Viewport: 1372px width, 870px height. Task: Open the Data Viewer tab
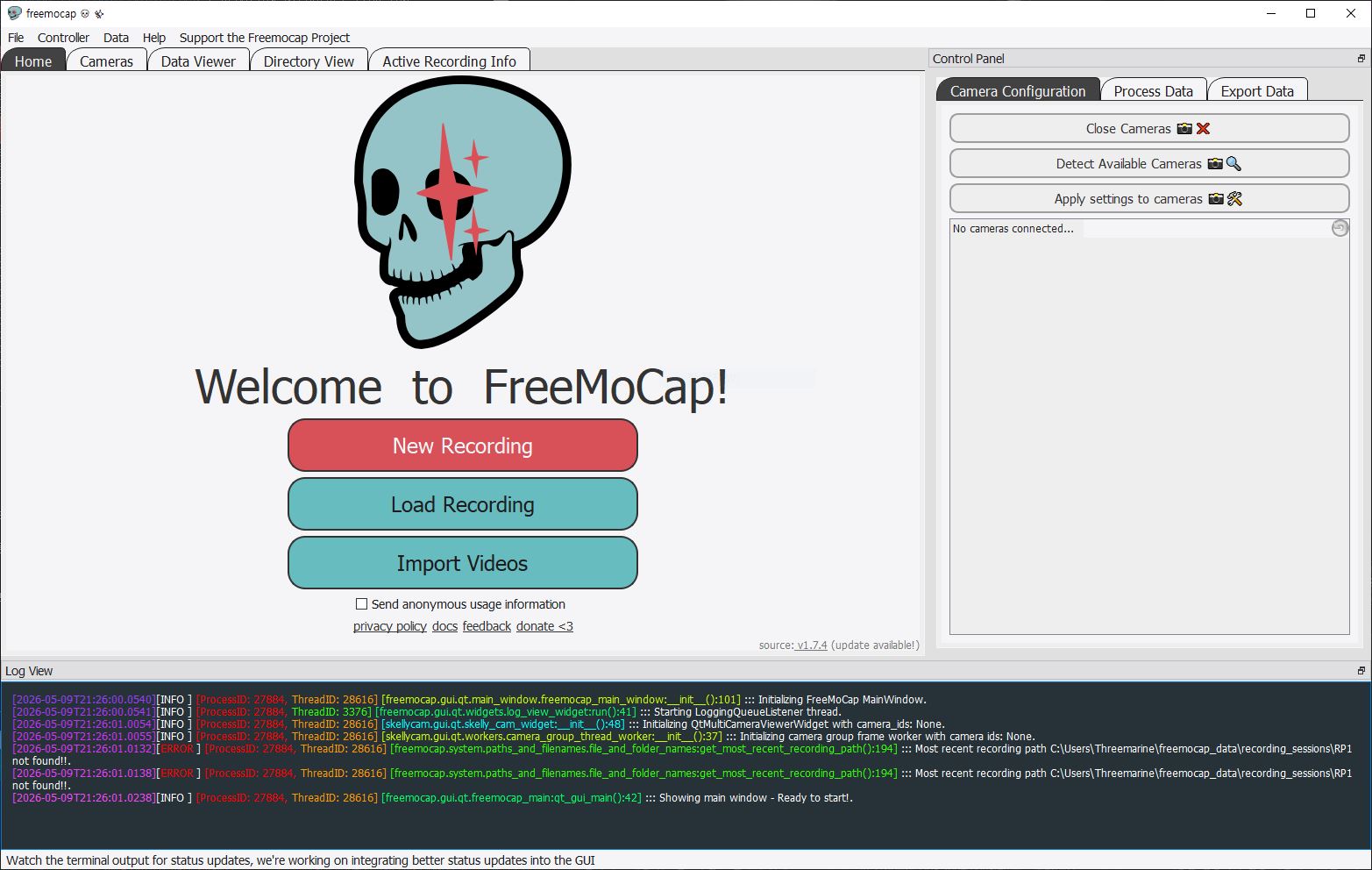click(198, 61)
